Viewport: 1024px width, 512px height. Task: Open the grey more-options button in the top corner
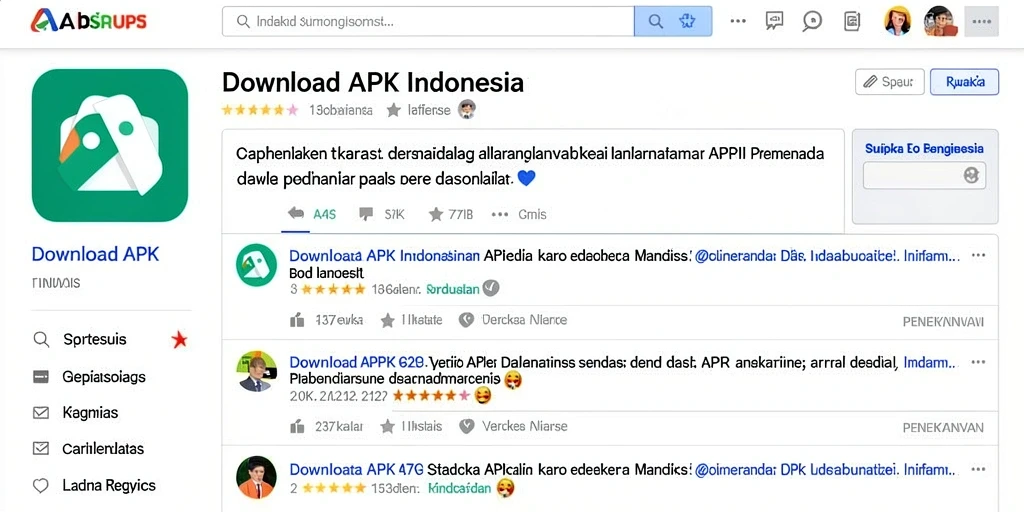pos(982,21)
